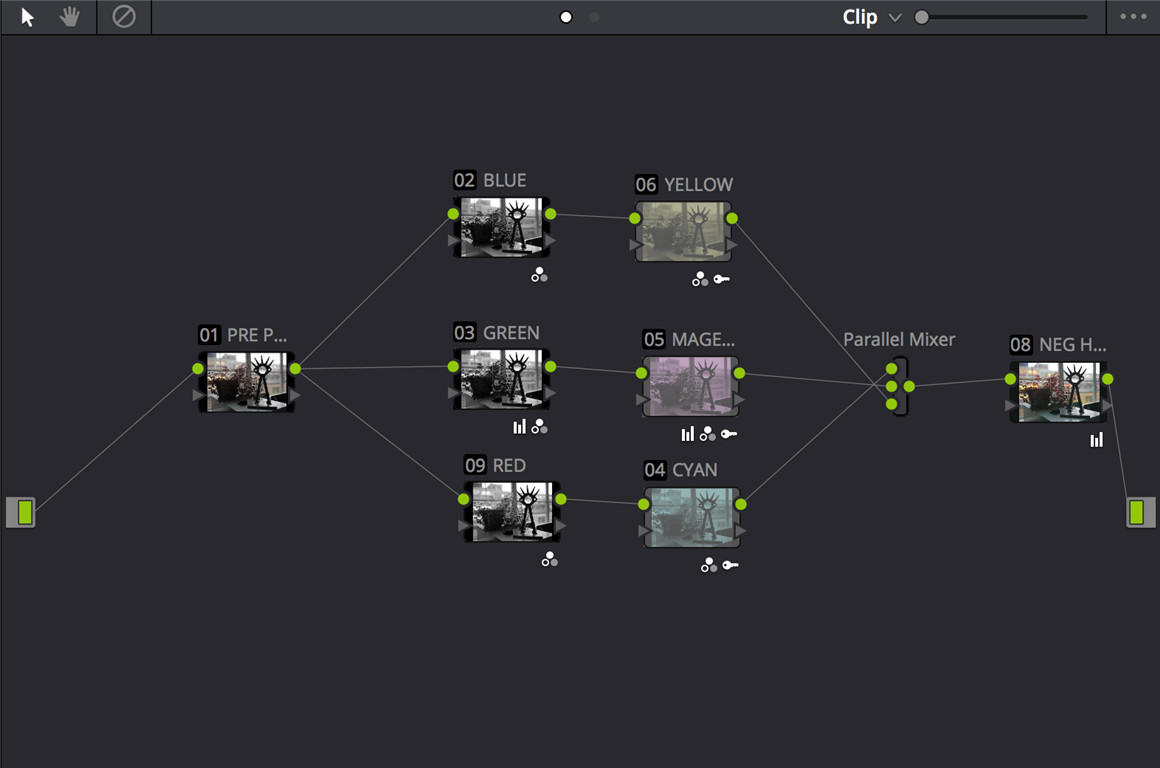
Task: Switch to second page dot indicator
Action: pyautogui.click(x=594, y=17)
